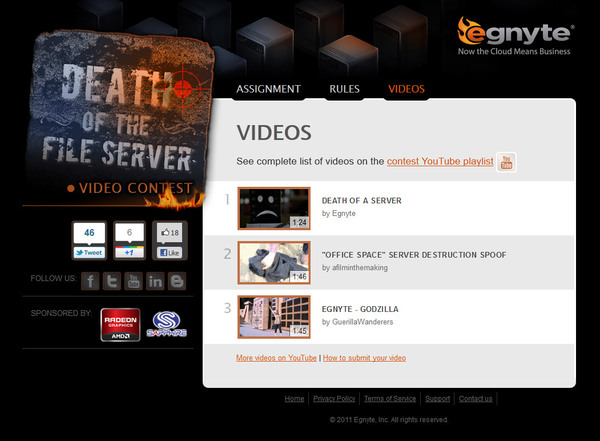Click the YouTube icon beside playlist link
Image resolution: width=600 pixels, height=441 pixels.
pos(506,162)
